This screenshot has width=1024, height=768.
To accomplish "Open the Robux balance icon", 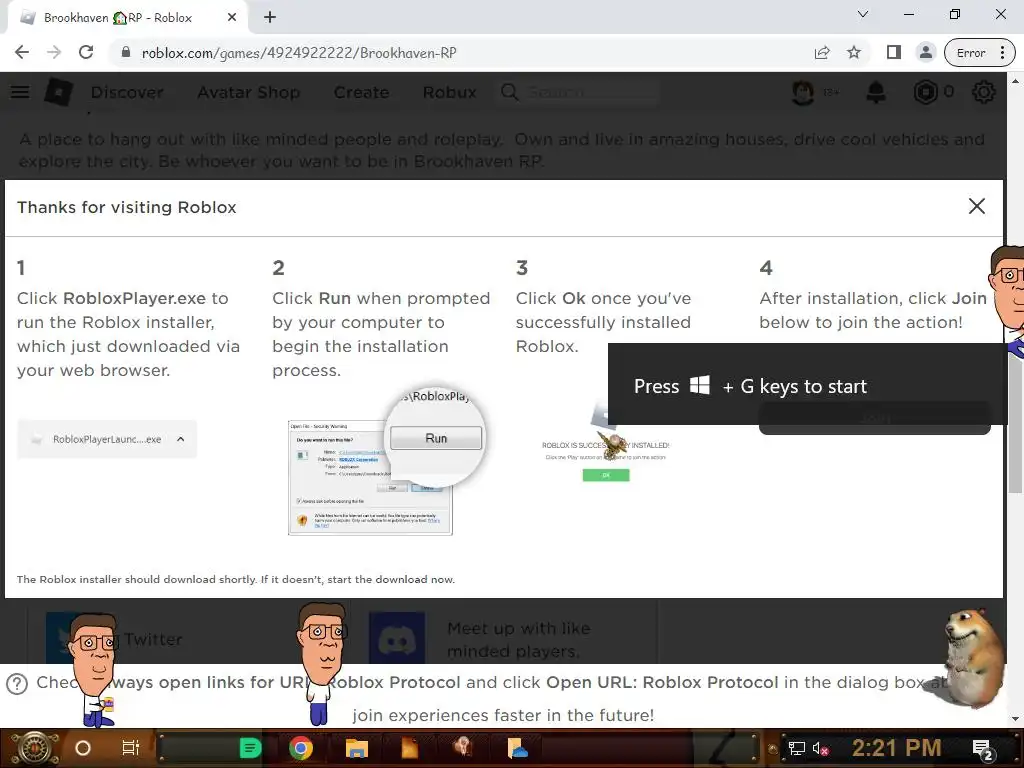I will coord(925,93).
